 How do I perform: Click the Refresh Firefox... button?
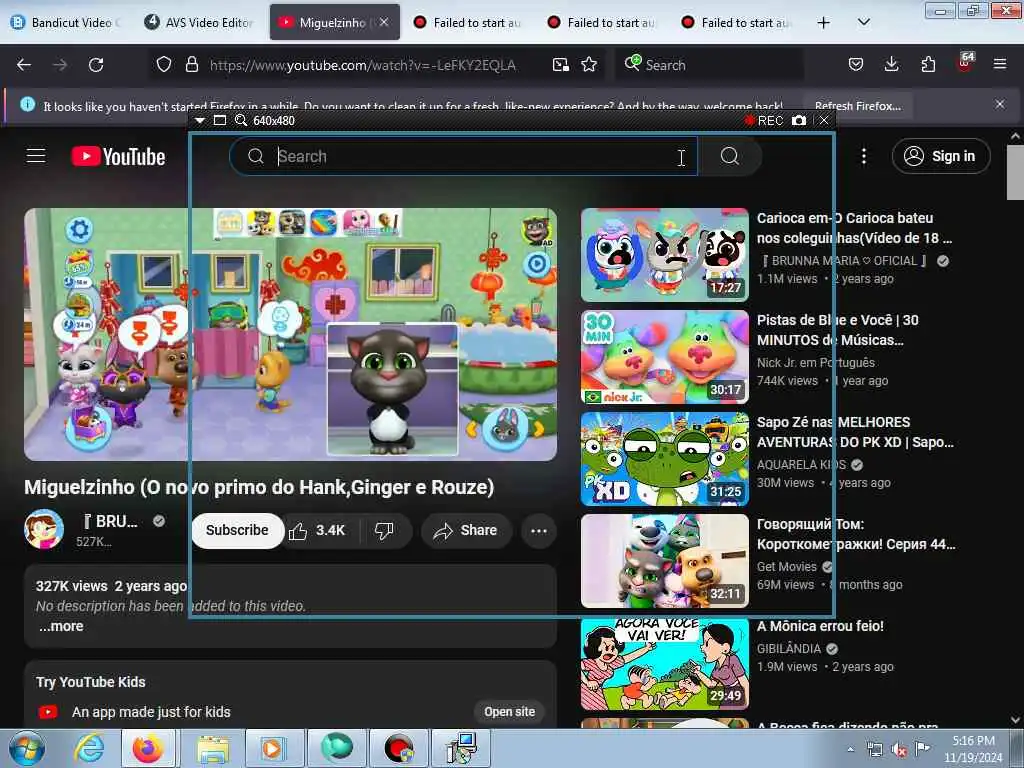857,106
